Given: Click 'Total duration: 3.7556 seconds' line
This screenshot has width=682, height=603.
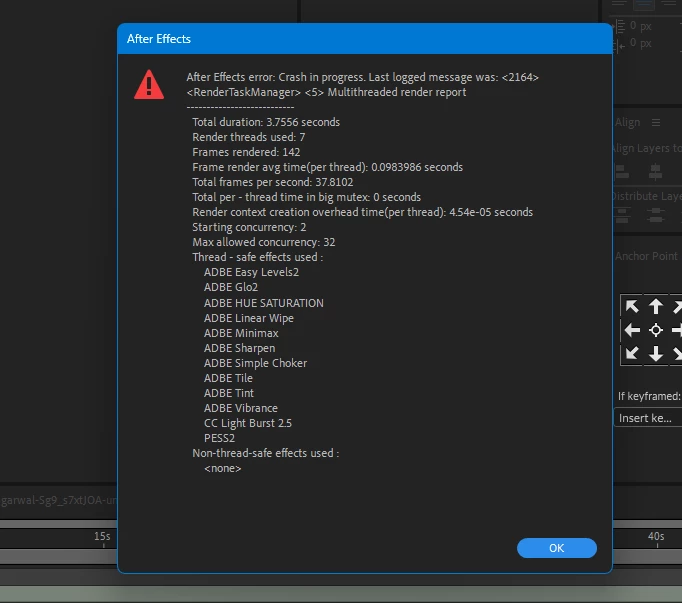Looking at the screenshot, I should coord(266,122).
